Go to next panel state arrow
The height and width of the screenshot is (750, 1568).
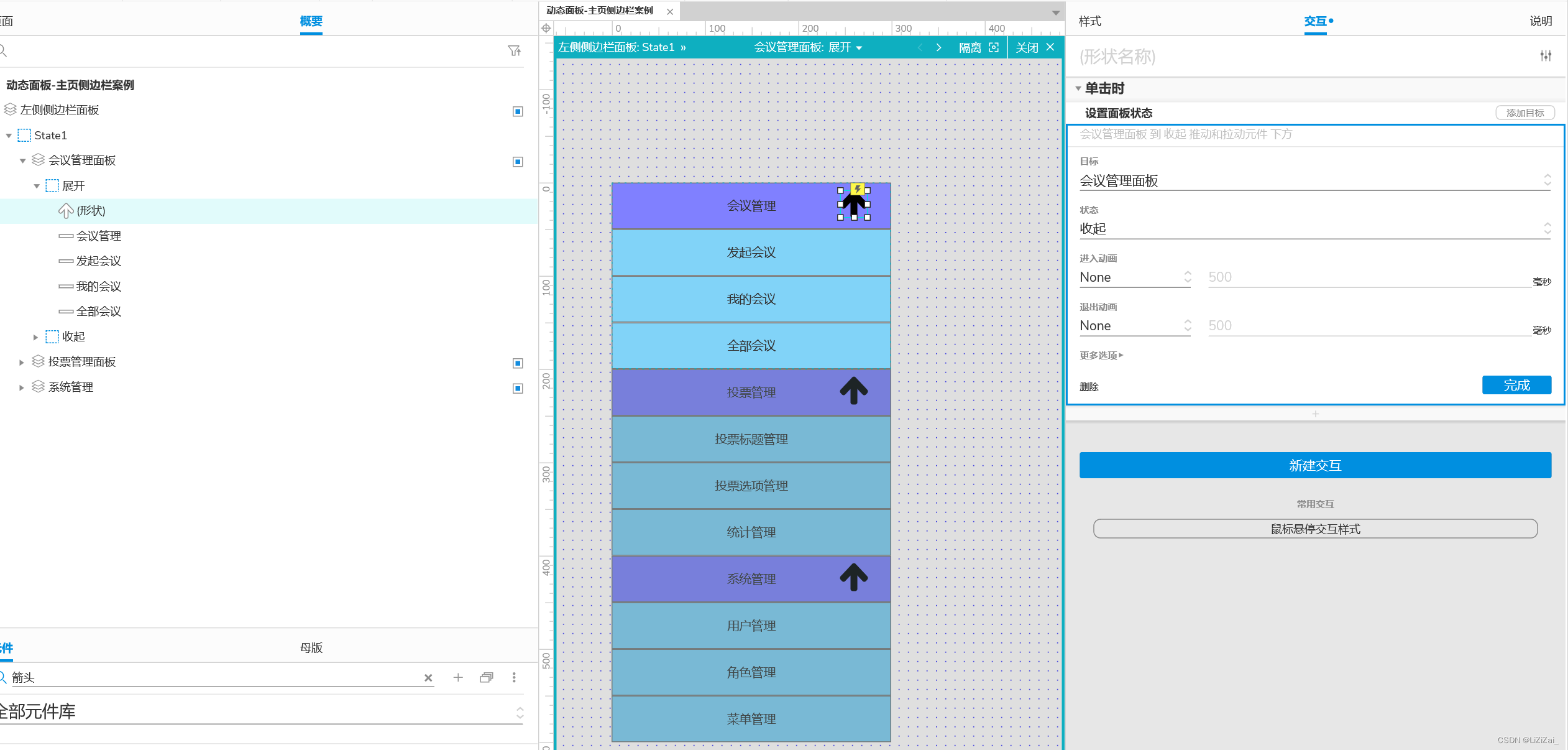pyautogui.click(x=938, y=47)
